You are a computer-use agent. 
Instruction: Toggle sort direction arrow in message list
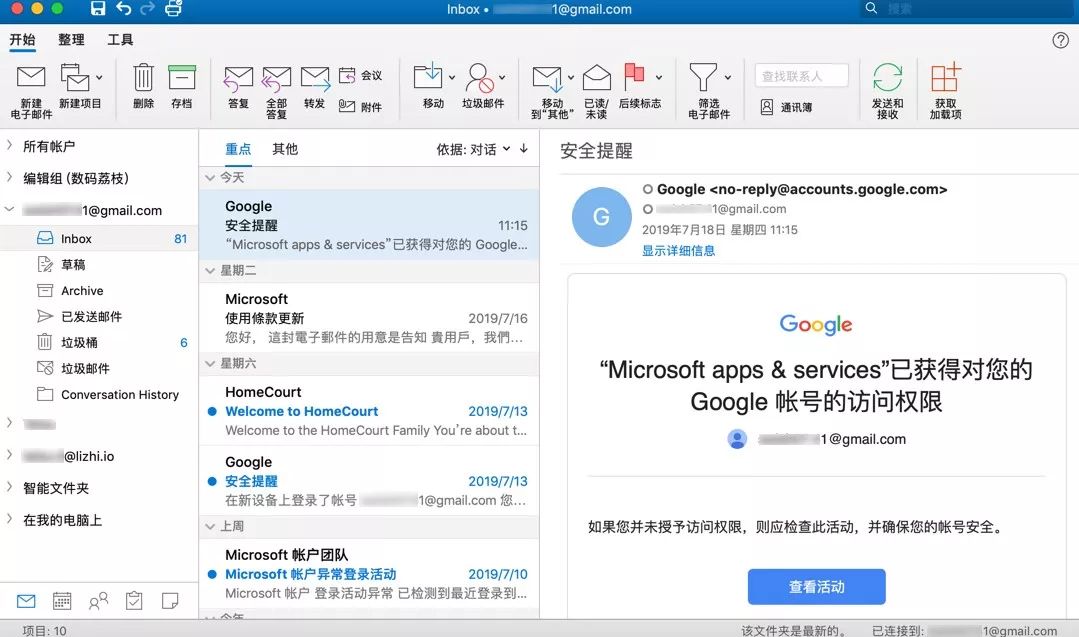coord(524,149)
